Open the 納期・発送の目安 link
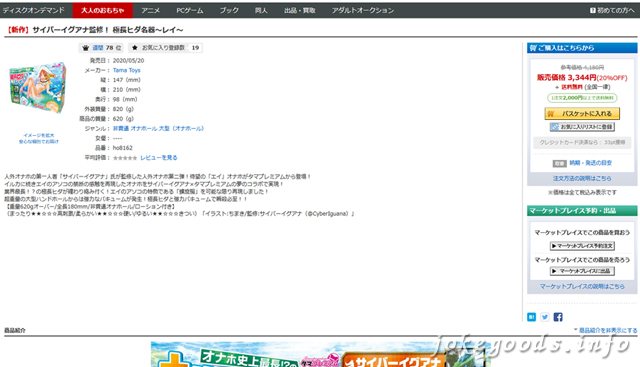 click(591, 163)
